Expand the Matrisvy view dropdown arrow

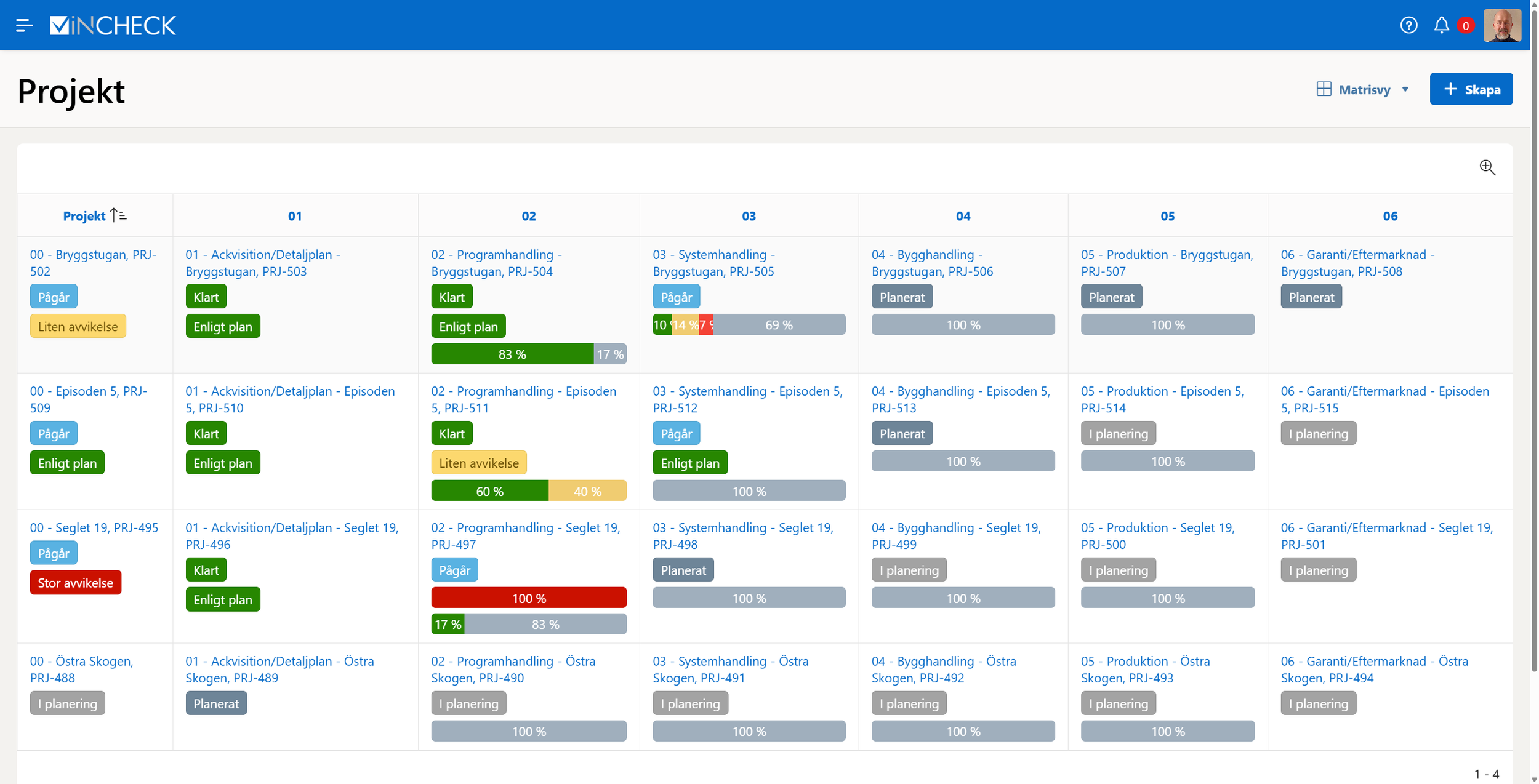(1405, 89)
